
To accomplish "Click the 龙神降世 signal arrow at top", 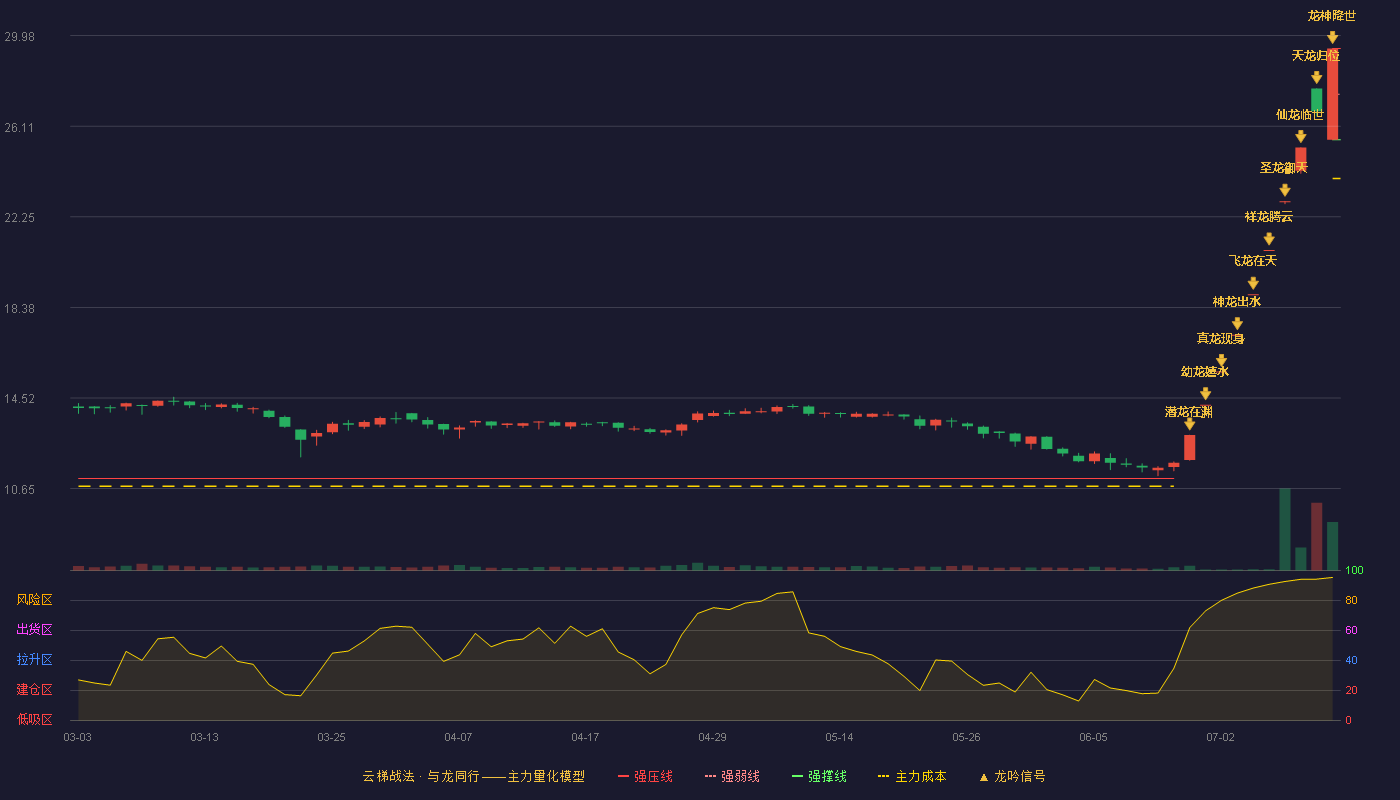I will [x=1332, y=37].
